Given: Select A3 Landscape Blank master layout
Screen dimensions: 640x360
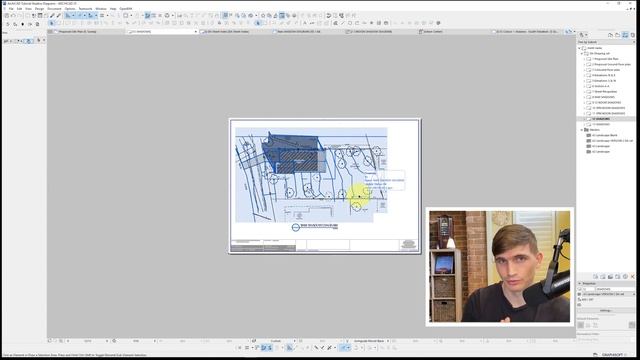Looking at the screenshot, I should pyautogui.click(x=604, y=135).
